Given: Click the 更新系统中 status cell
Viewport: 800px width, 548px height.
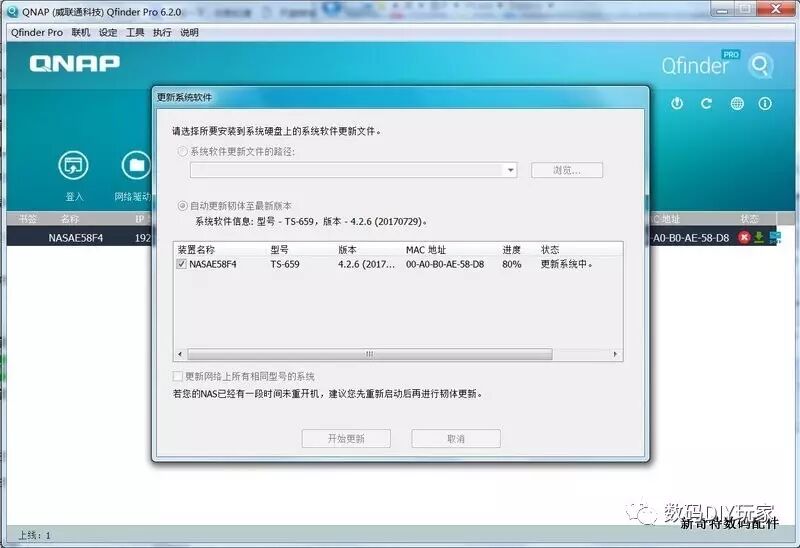Looking at the screenshot, I should click(x=566, y=264).
